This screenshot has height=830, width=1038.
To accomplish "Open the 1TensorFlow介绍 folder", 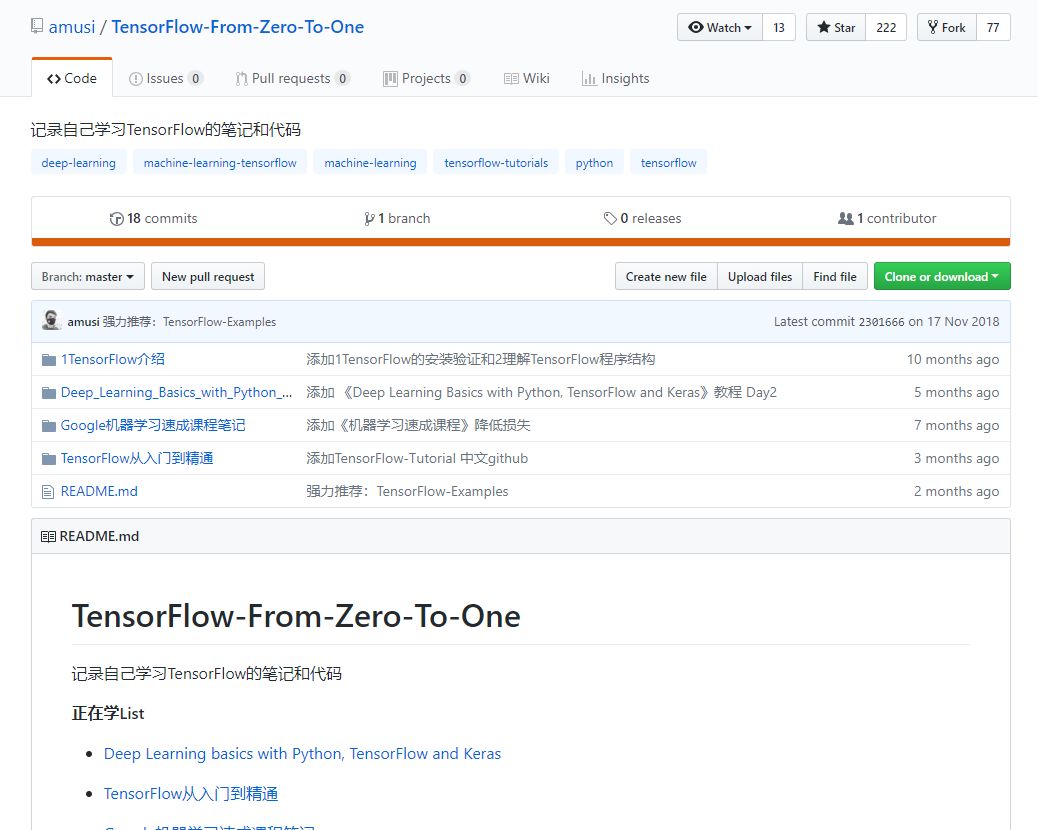I will tap(113, 359).
